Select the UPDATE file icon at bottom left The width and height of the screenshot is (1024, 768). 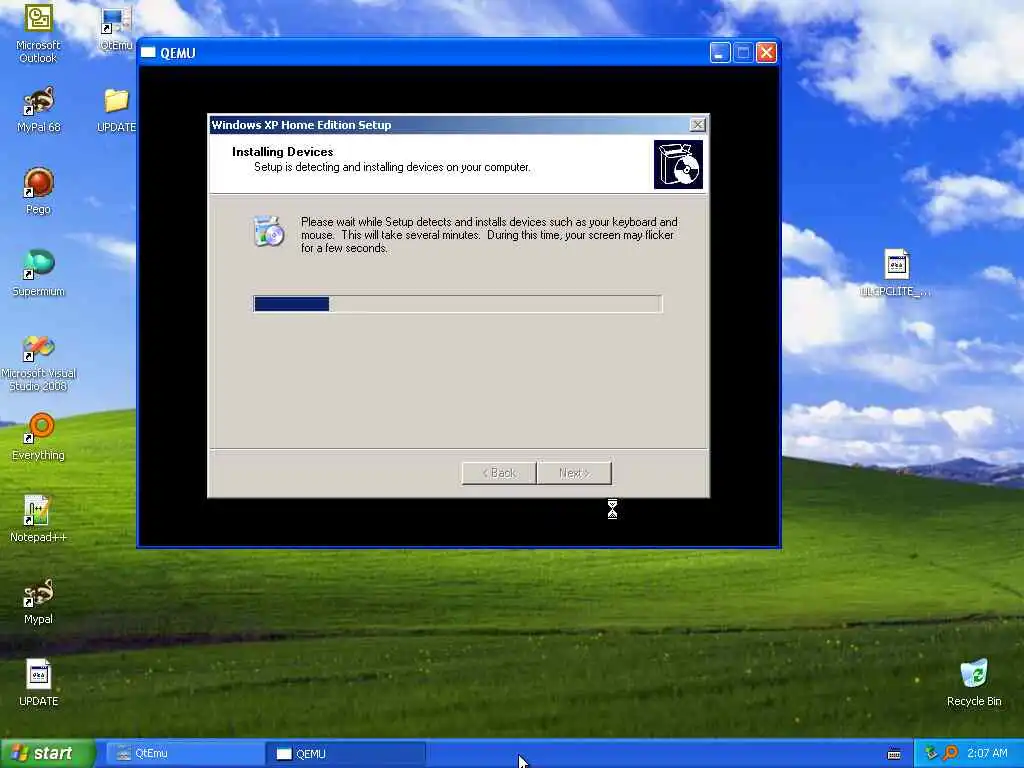click(39, 683)
